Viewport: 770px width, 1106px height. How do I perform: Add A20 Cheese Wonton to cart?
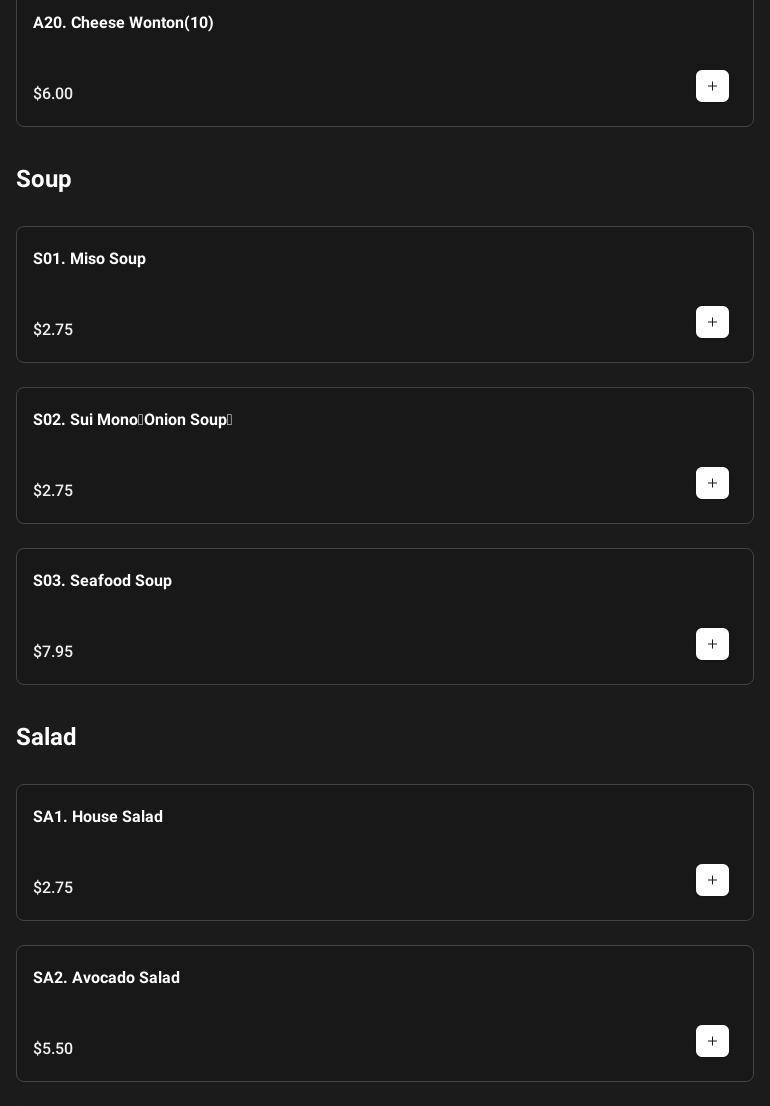712,86
